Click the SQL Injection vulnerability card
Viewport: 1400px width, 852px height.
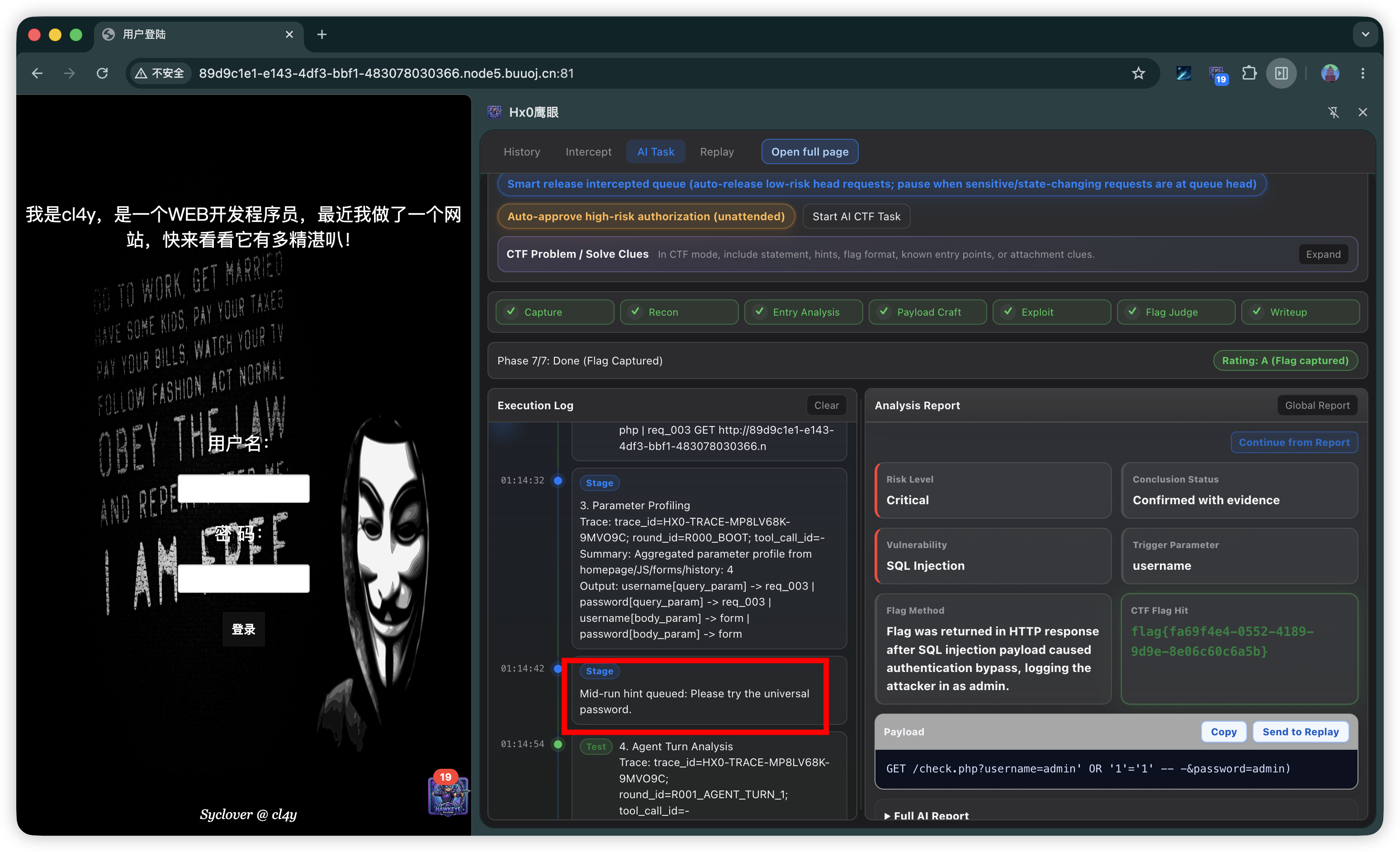pos(993,556)
